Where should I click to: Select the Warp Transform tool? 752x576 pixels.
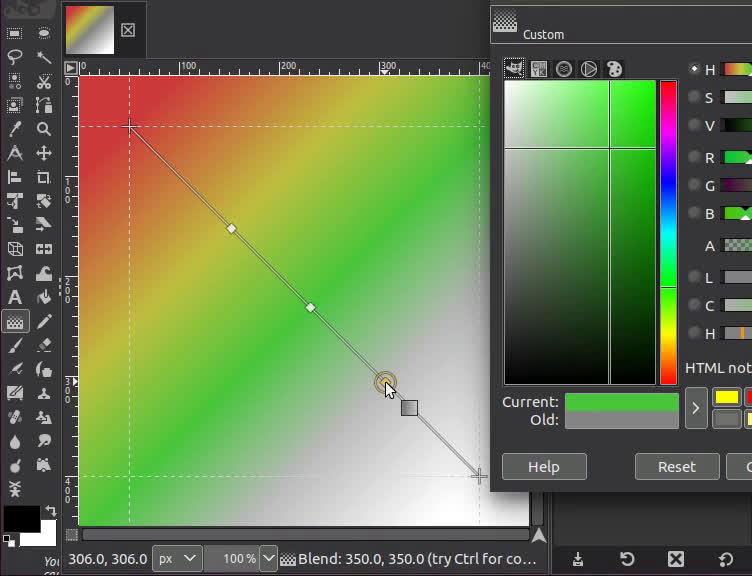(44, 273)
